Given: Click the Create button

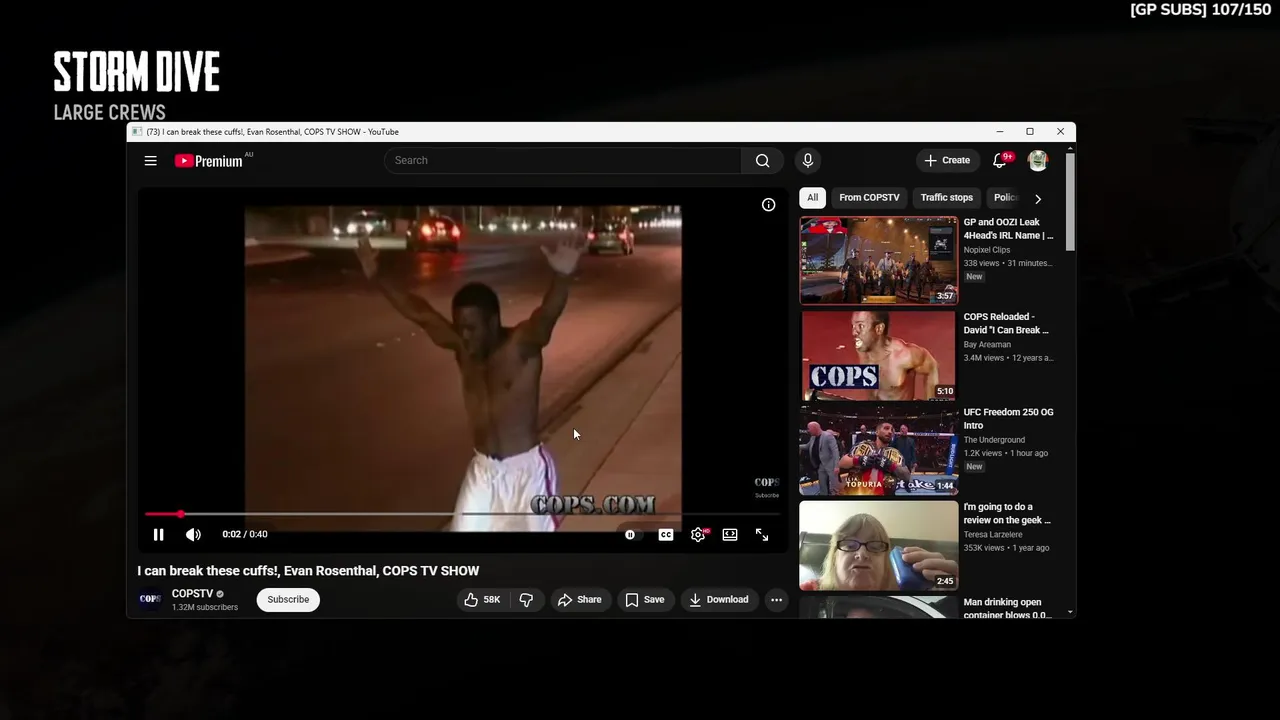Looking at the screenshot, I should click(x=947, y=160).
